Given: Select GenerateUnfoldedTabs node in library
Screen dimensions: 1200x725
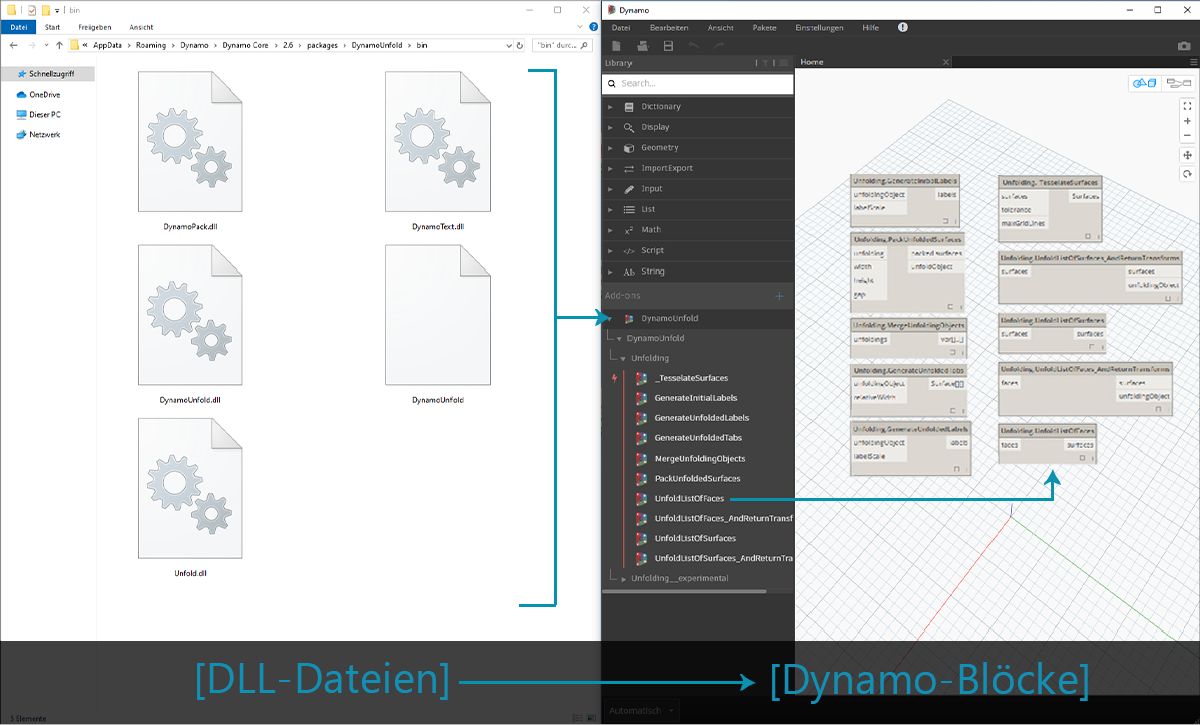Looking at the screenshot, I should [698, 438].
